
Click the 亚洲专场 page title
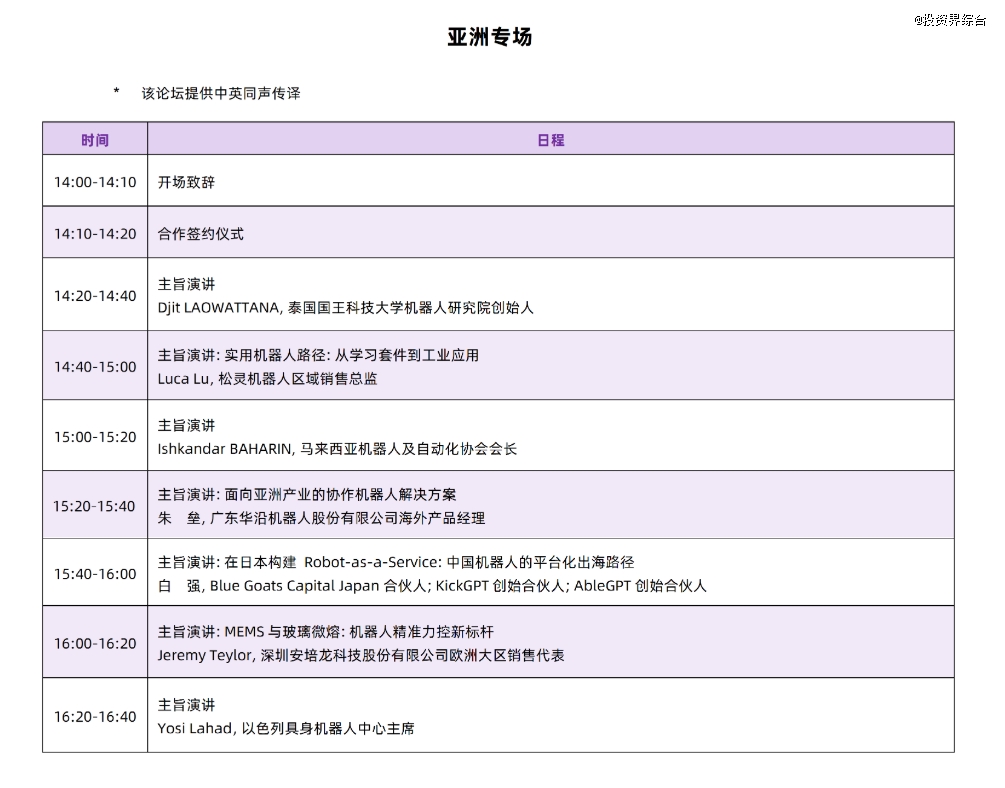click(491, 35)
